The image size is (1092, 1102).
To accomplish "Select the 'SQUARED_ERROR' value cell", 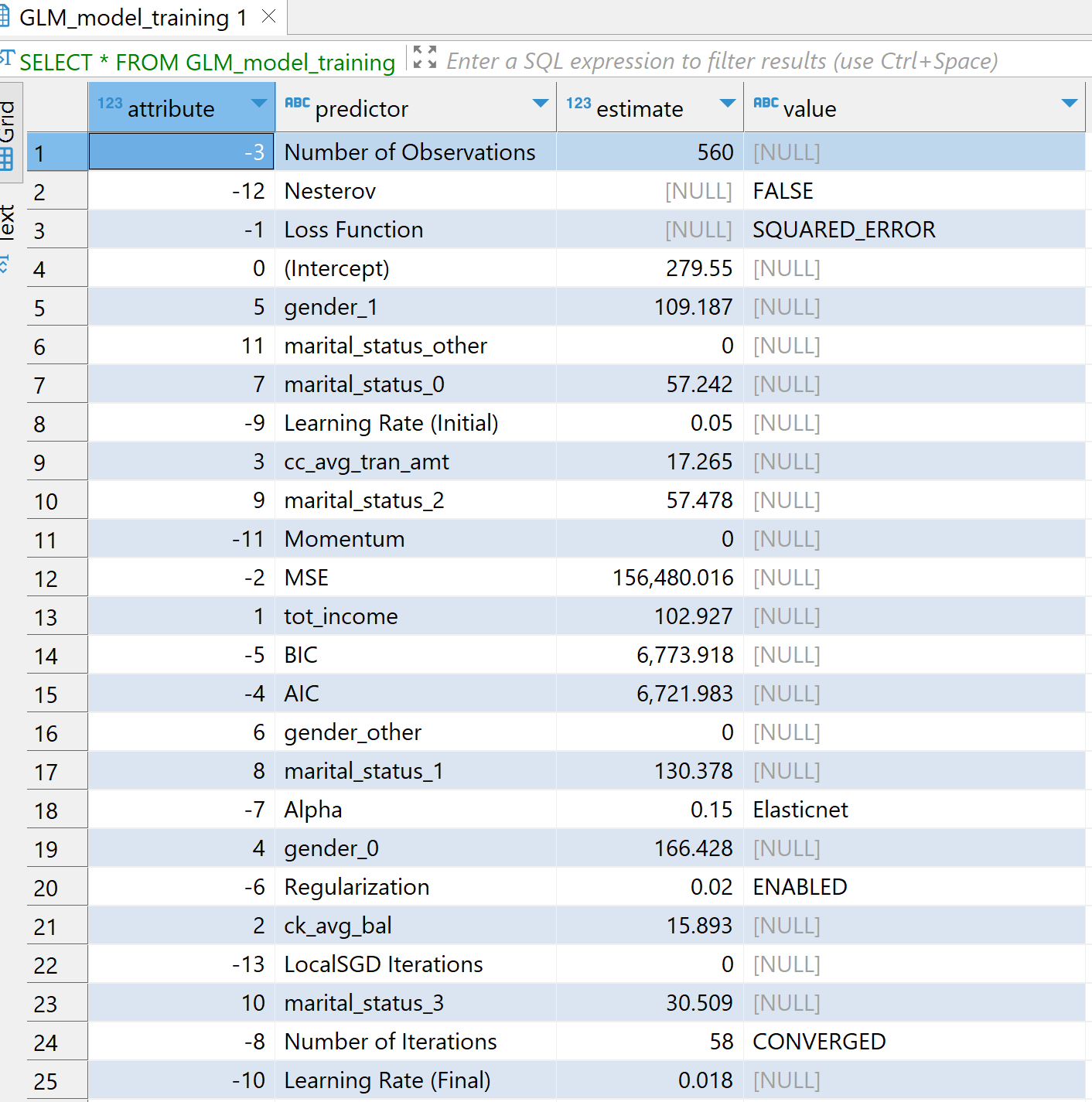I will (x=915, y=230).
